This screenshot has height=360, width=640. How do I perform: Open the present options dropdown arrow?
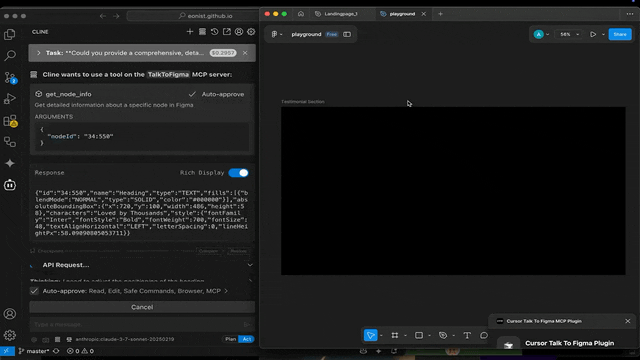(x=603, y=35)
